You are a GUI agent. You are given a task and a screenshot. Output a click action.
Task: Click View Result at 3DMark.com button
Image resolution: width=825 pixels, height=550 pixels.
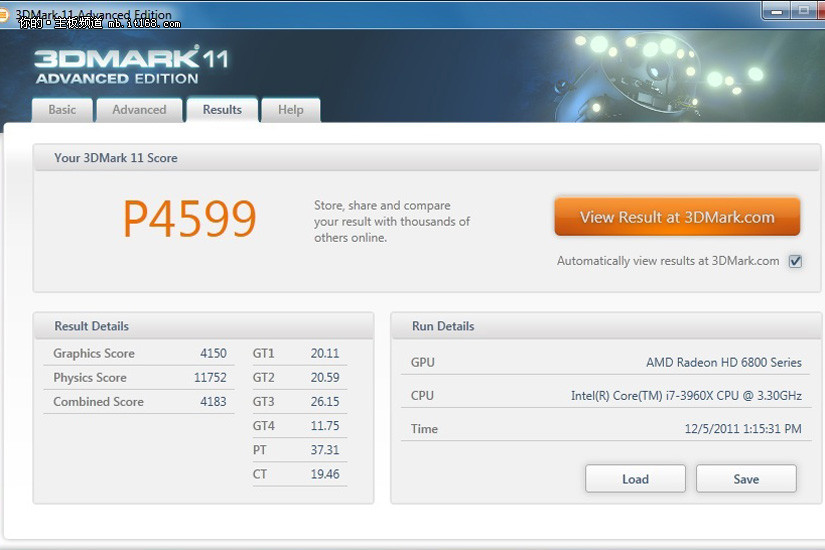click(x=677, y=217)
